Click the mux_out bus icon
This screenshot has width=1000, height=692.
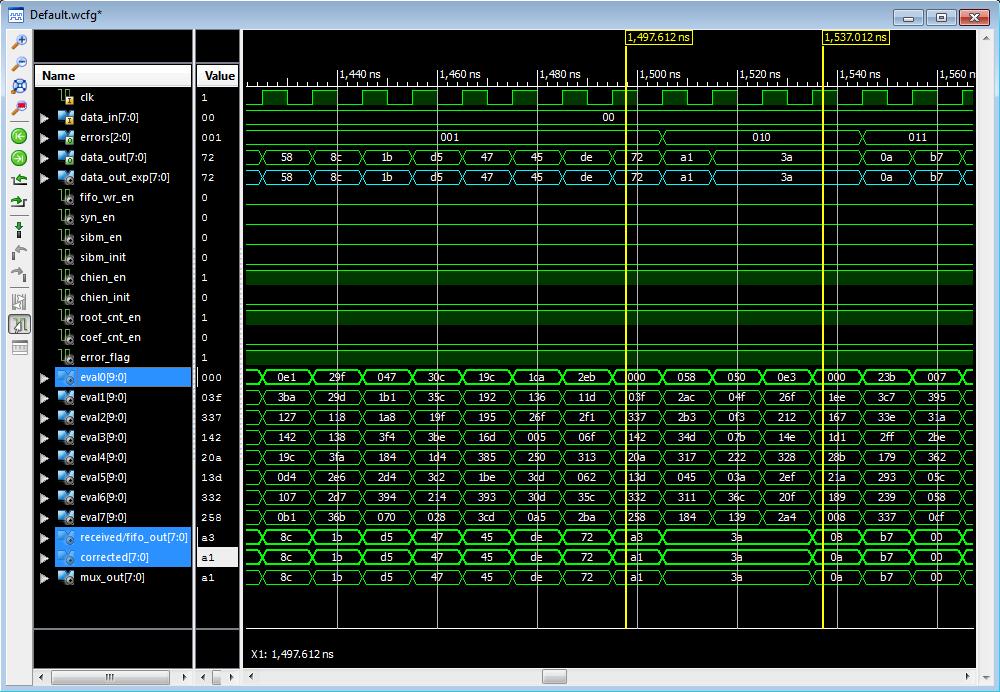click(66, 577)
